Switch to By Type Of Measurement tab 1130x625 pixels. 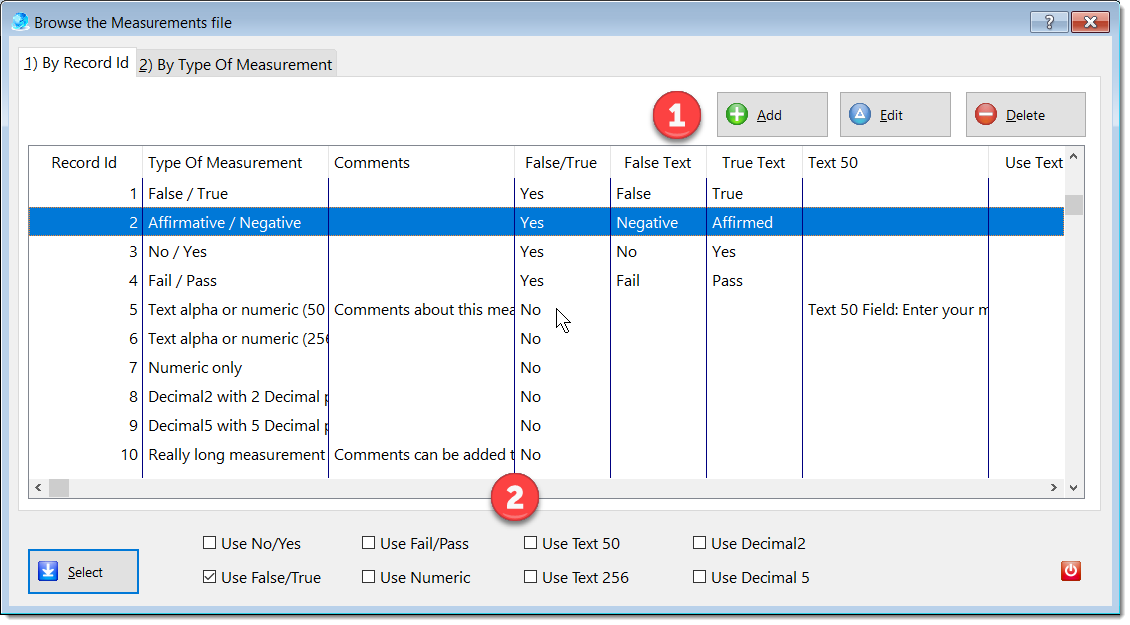(x=235, y=64)
